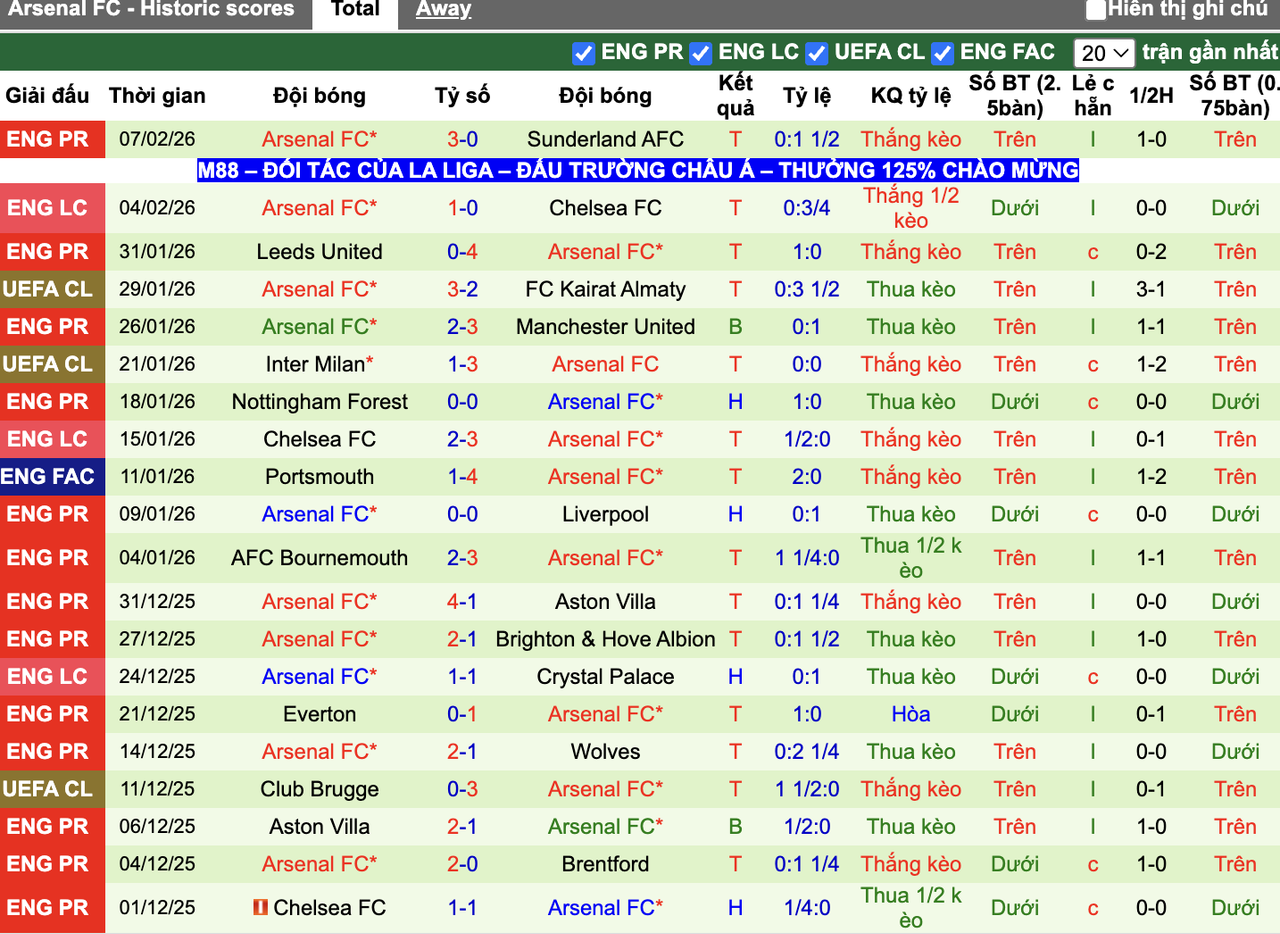Click the Giải đấu column header
This screenshot has height=934, width=1280.
[x=47, y=96]
